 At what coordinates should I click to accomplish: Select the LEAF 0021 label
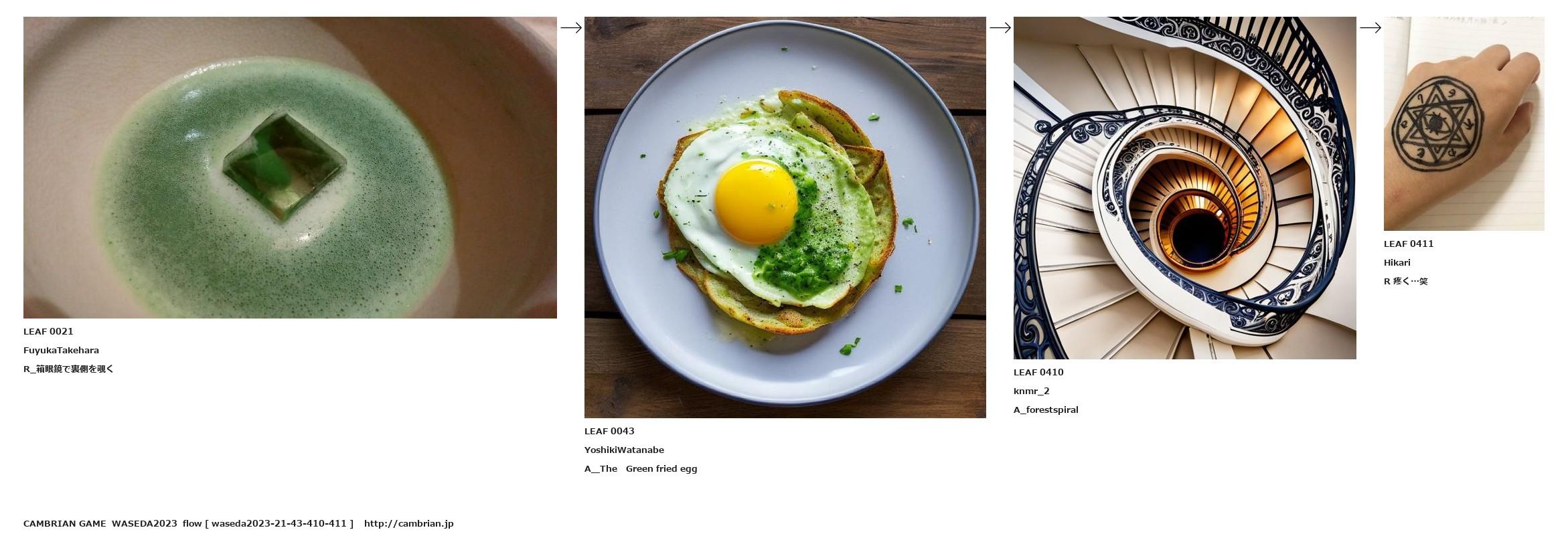pos(48,331)
